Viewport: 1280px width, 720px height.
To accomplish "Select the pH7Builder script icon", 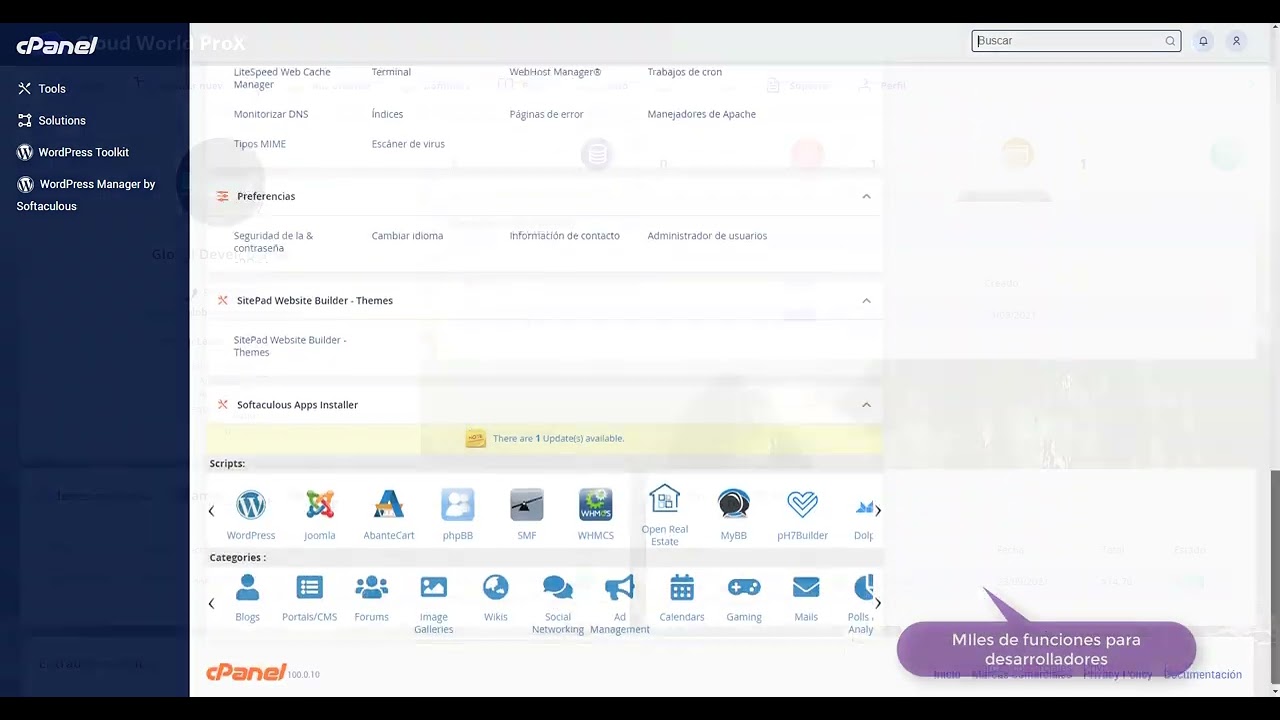I will click(803, 505).
